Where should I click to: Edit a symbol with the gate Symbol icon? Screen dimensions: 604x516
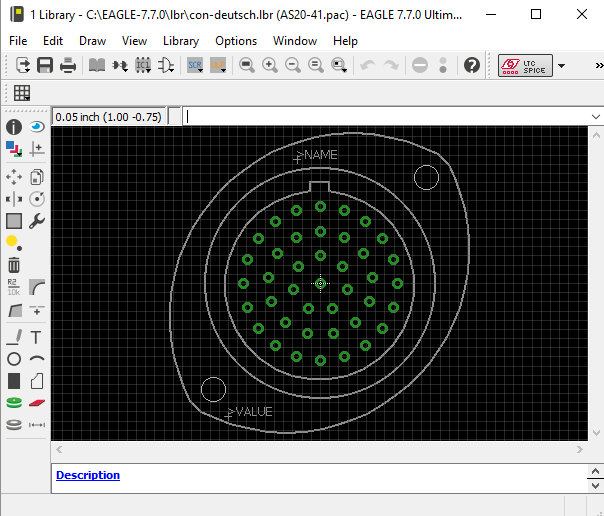pos(166,65)
